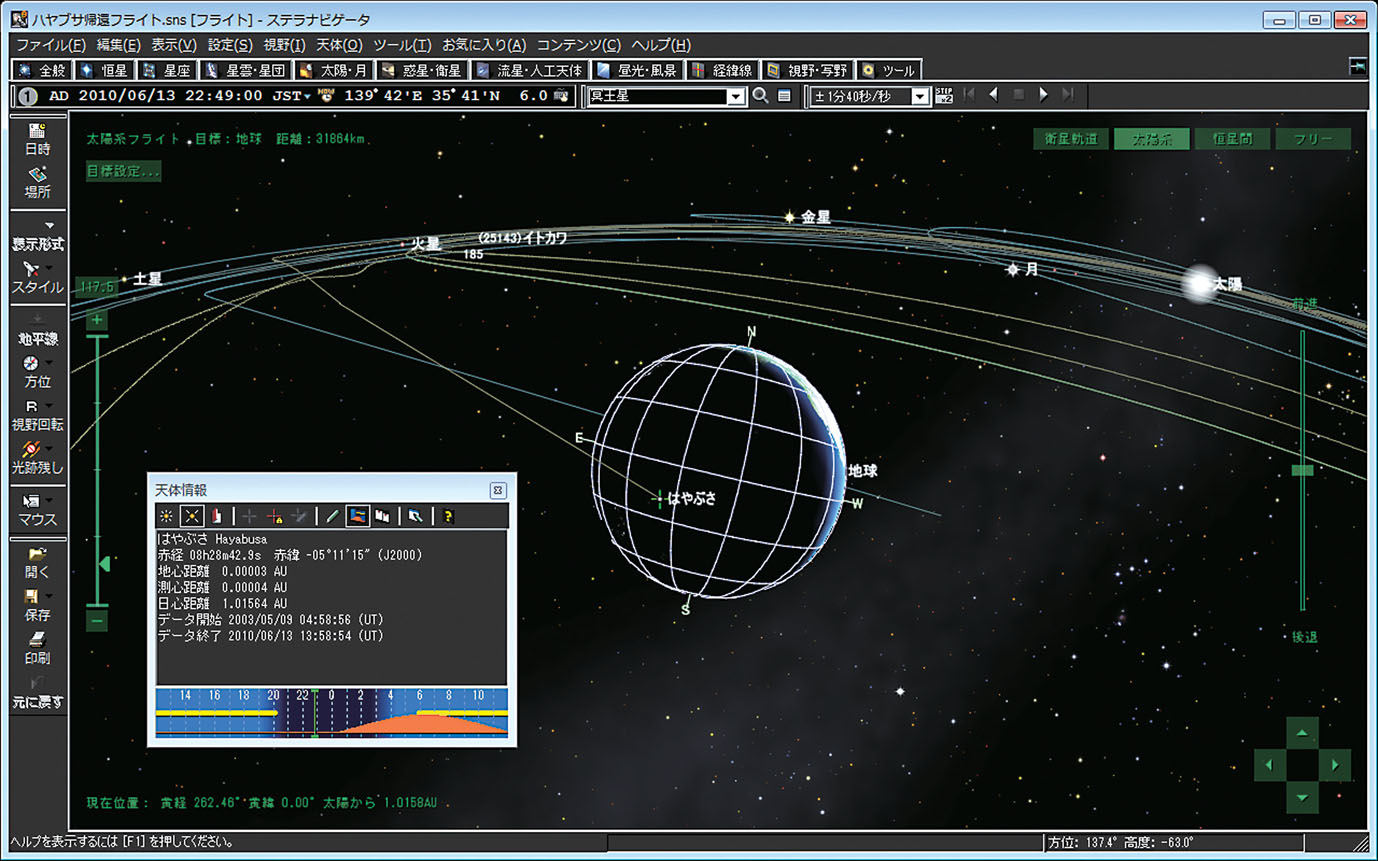This screenshot has height=861, width=1378.
Task: Click the play backward button
Action: point(993,95)
